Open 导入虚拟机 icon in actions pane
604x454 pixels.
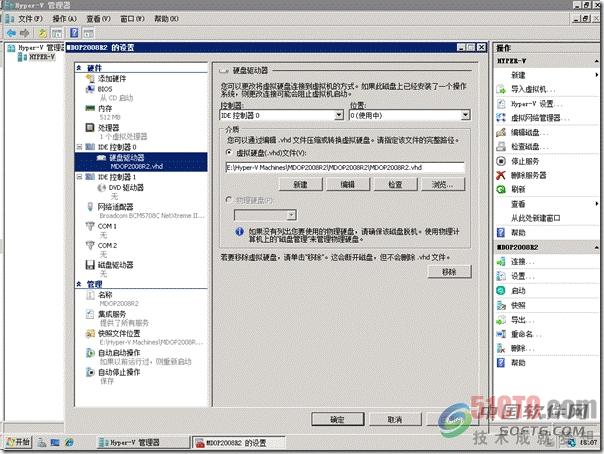tap(501, 89)
